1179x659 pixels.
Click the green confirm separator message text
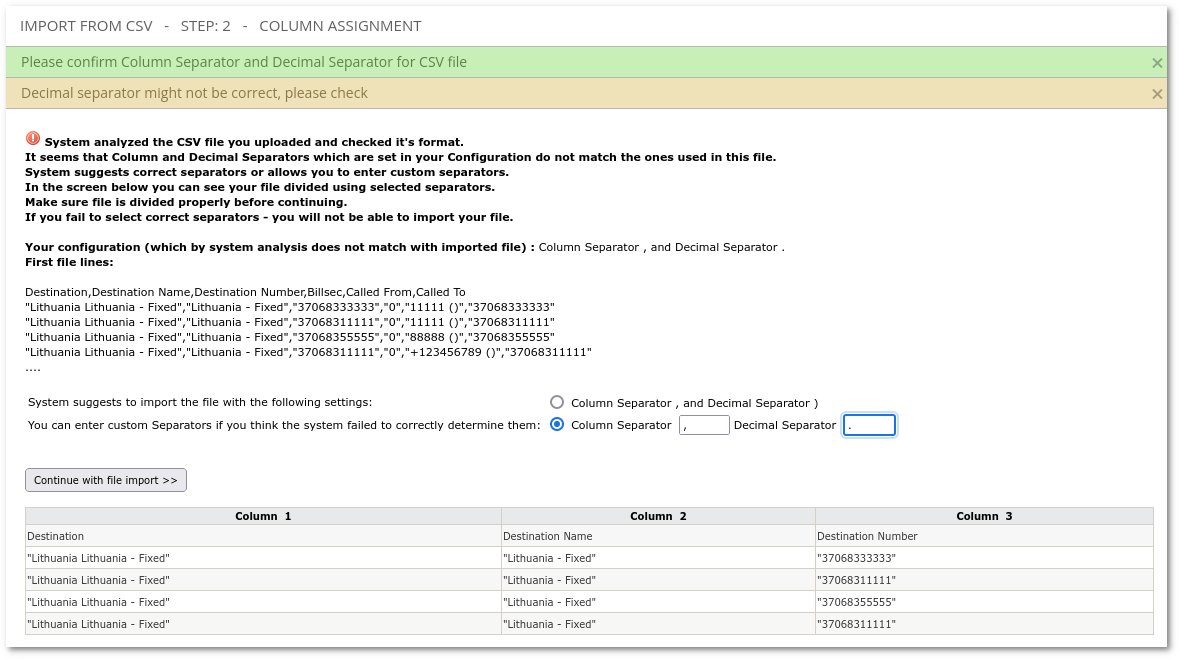click(244, 62)
